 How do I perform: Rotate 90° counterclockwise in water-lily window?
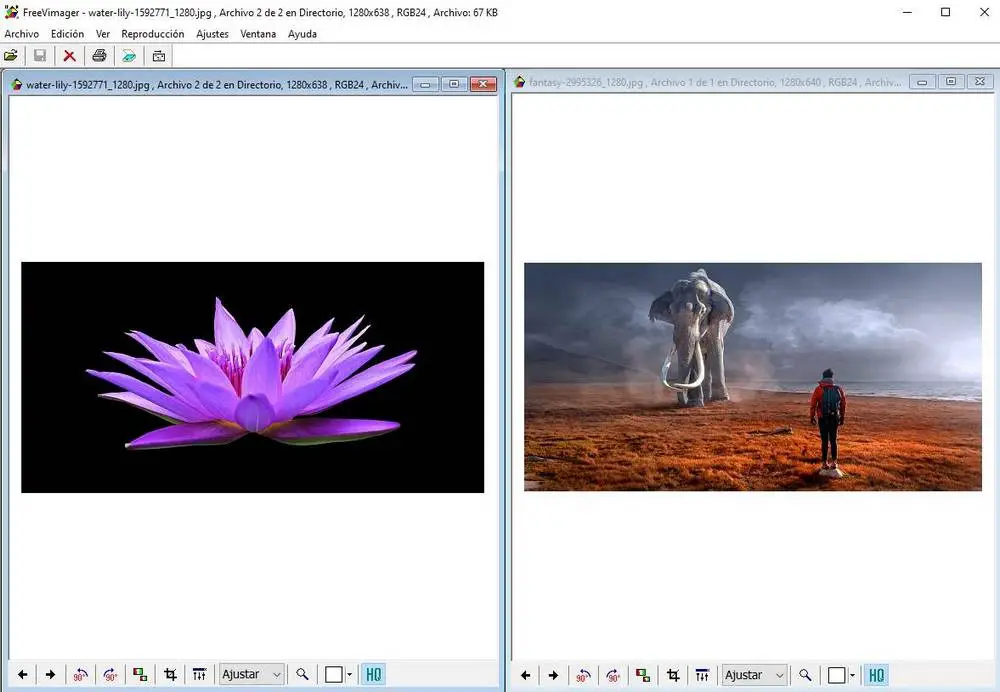(80, 674)
